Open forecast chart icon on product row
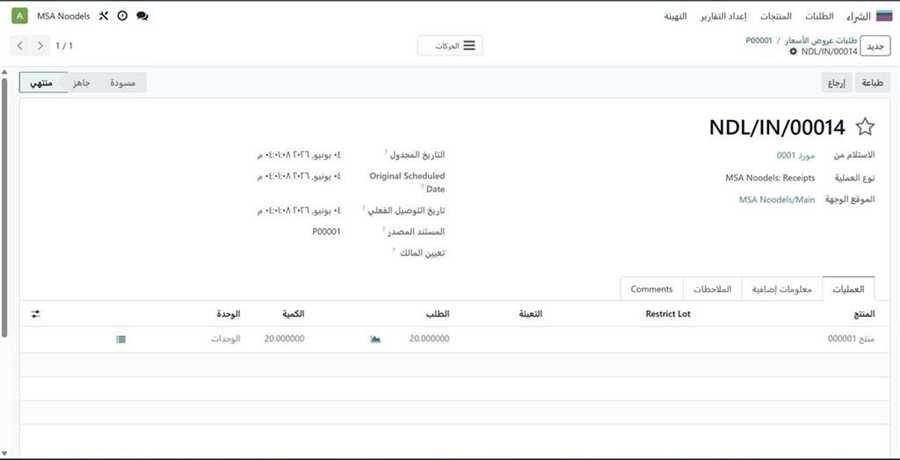 (x=375, y=339)
